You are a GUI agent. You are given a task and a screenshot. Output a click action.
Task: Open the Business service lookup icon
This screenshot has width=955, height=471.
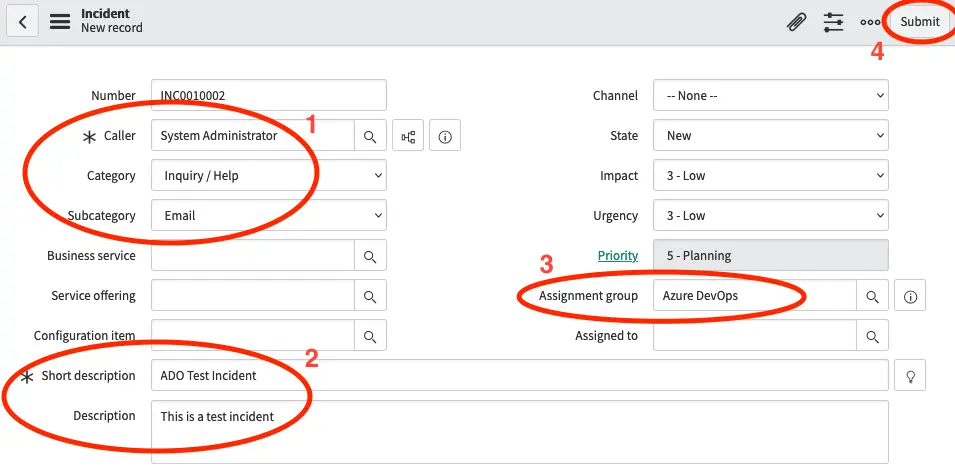(370, 256)
